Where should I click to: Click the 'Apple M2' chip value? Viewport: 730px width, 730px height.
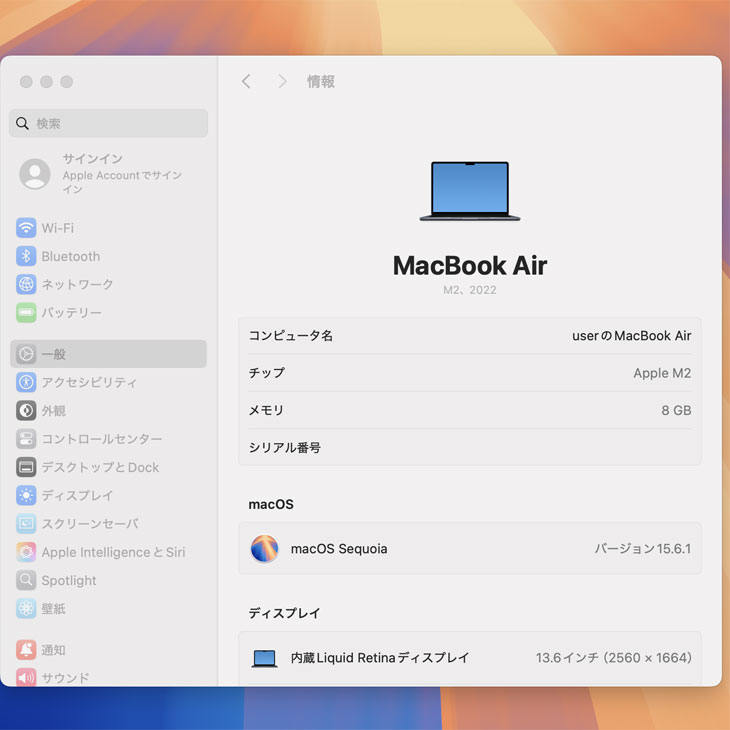(x=662, y=373)
